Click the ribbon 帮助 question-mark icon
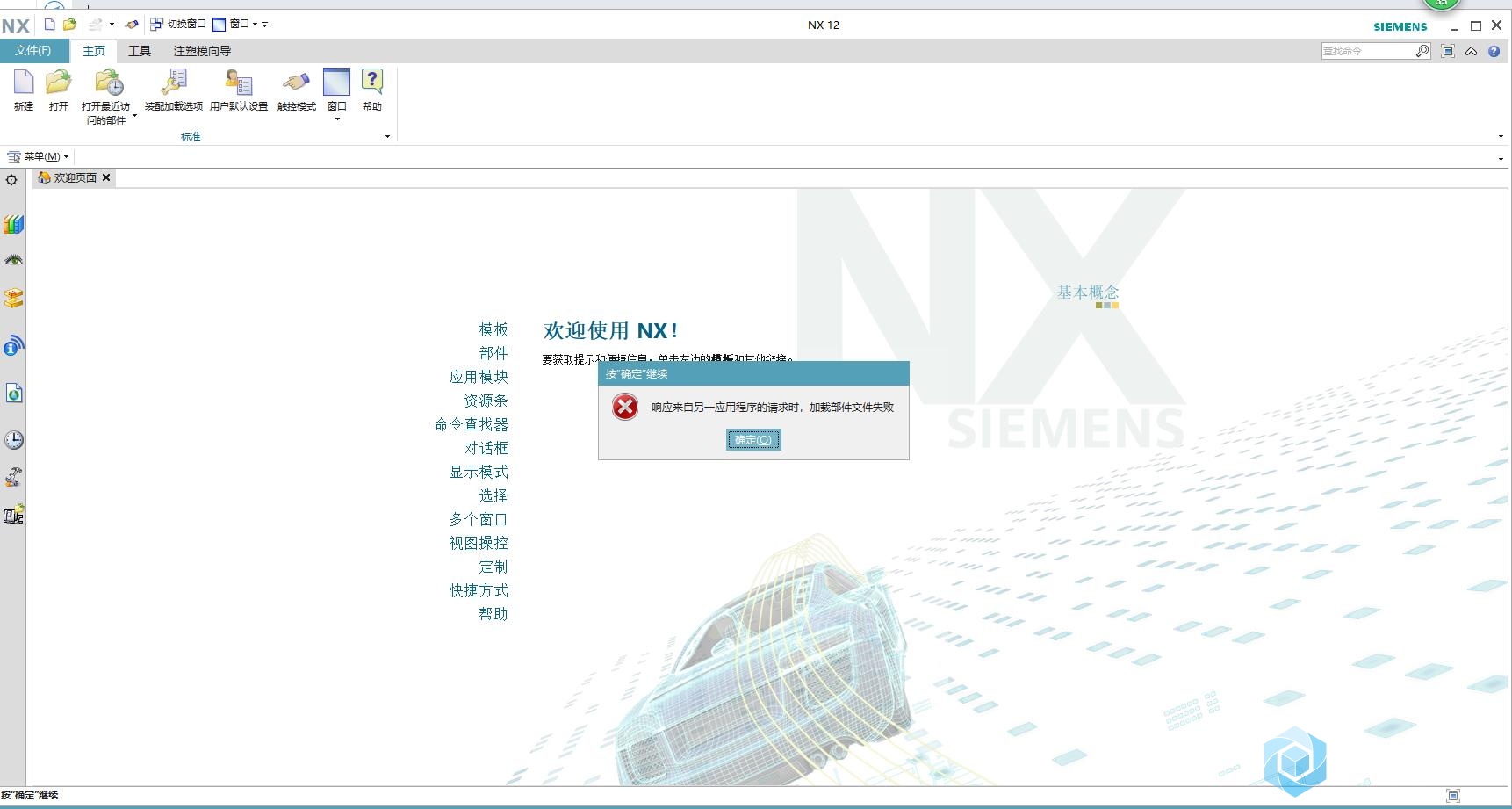The height and width of the screenshot is (809, 1512). [372, 83]
